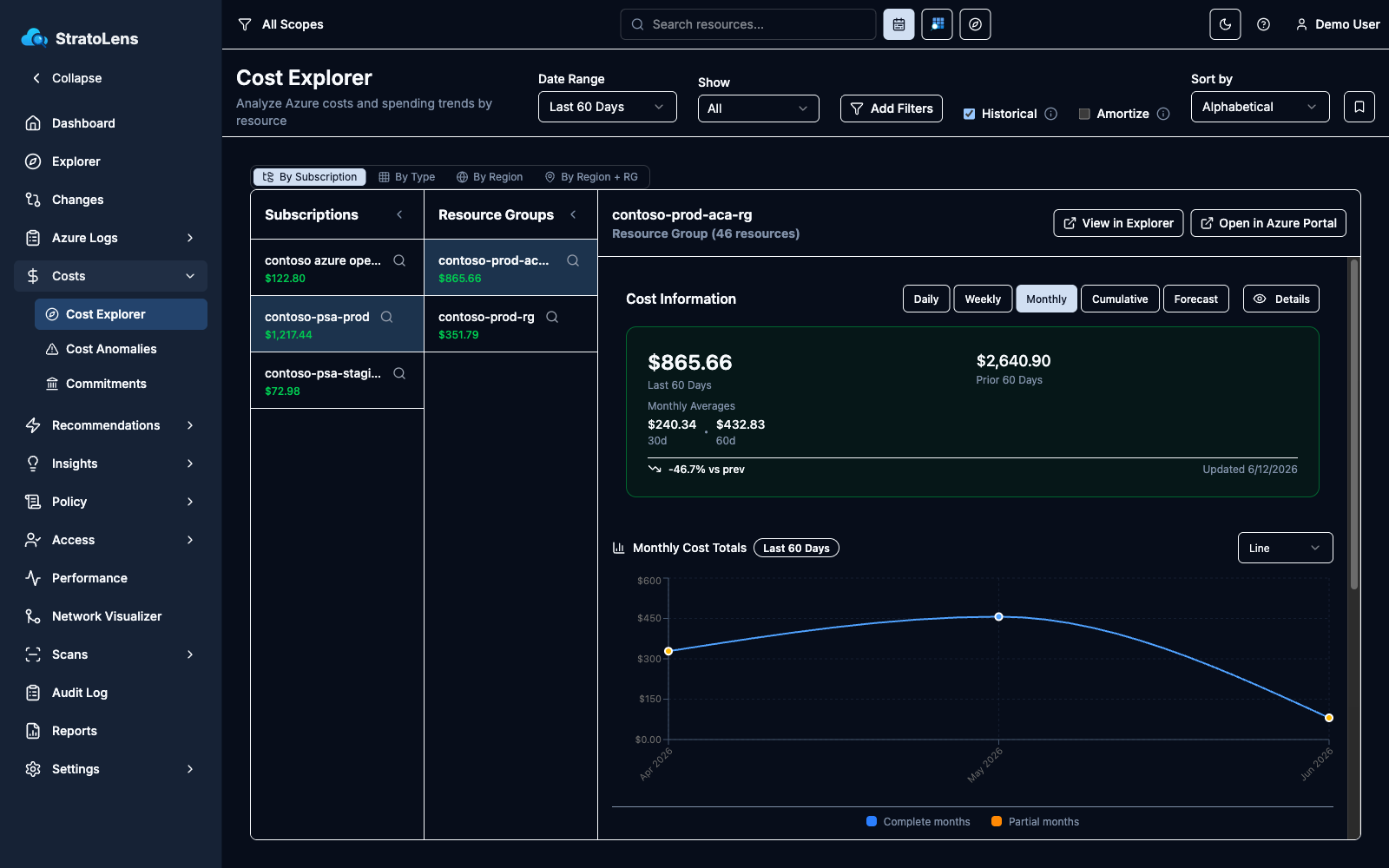
Task: Click magnifier for contoso-prod-ac... resource group
Action: click(573, 260)
